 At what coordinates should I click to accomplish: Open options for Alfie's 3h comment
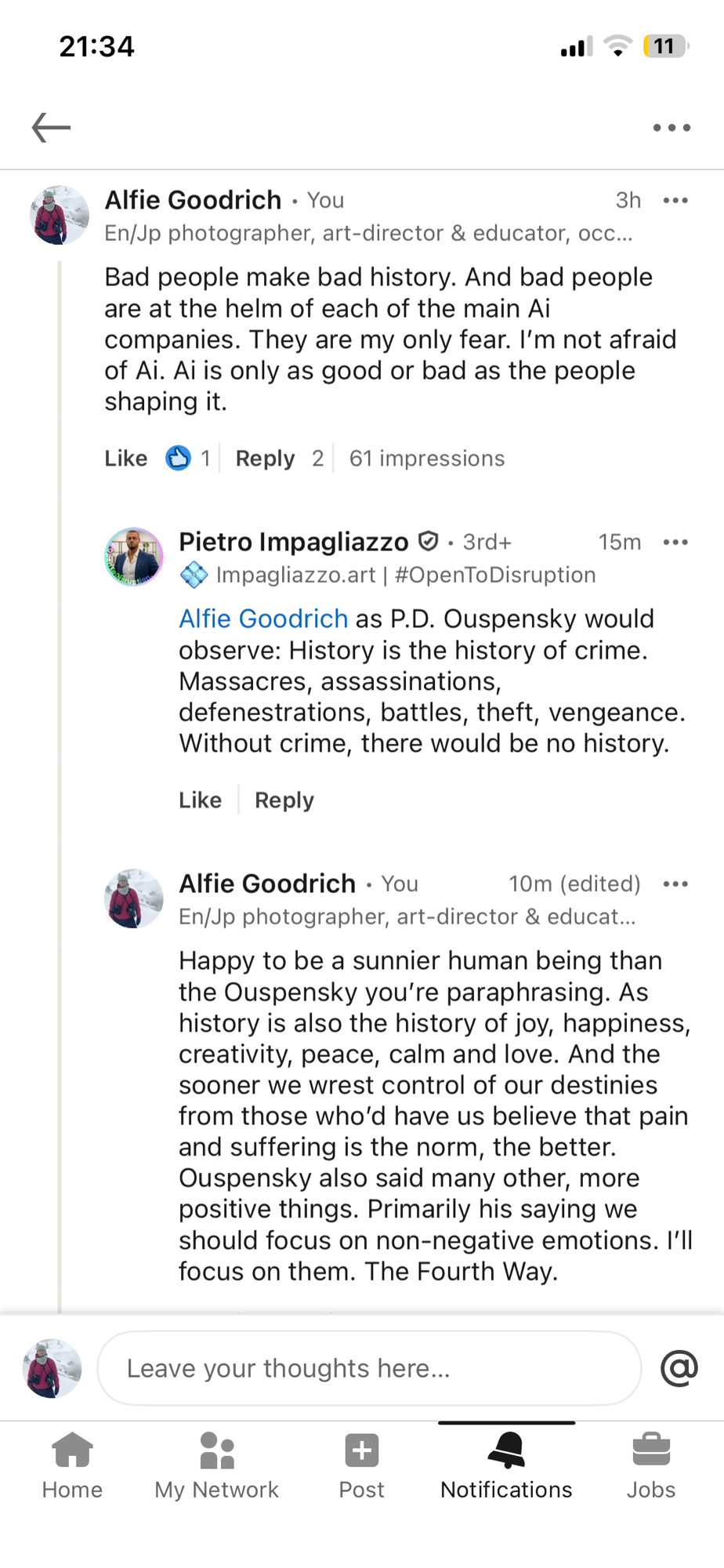675,201
